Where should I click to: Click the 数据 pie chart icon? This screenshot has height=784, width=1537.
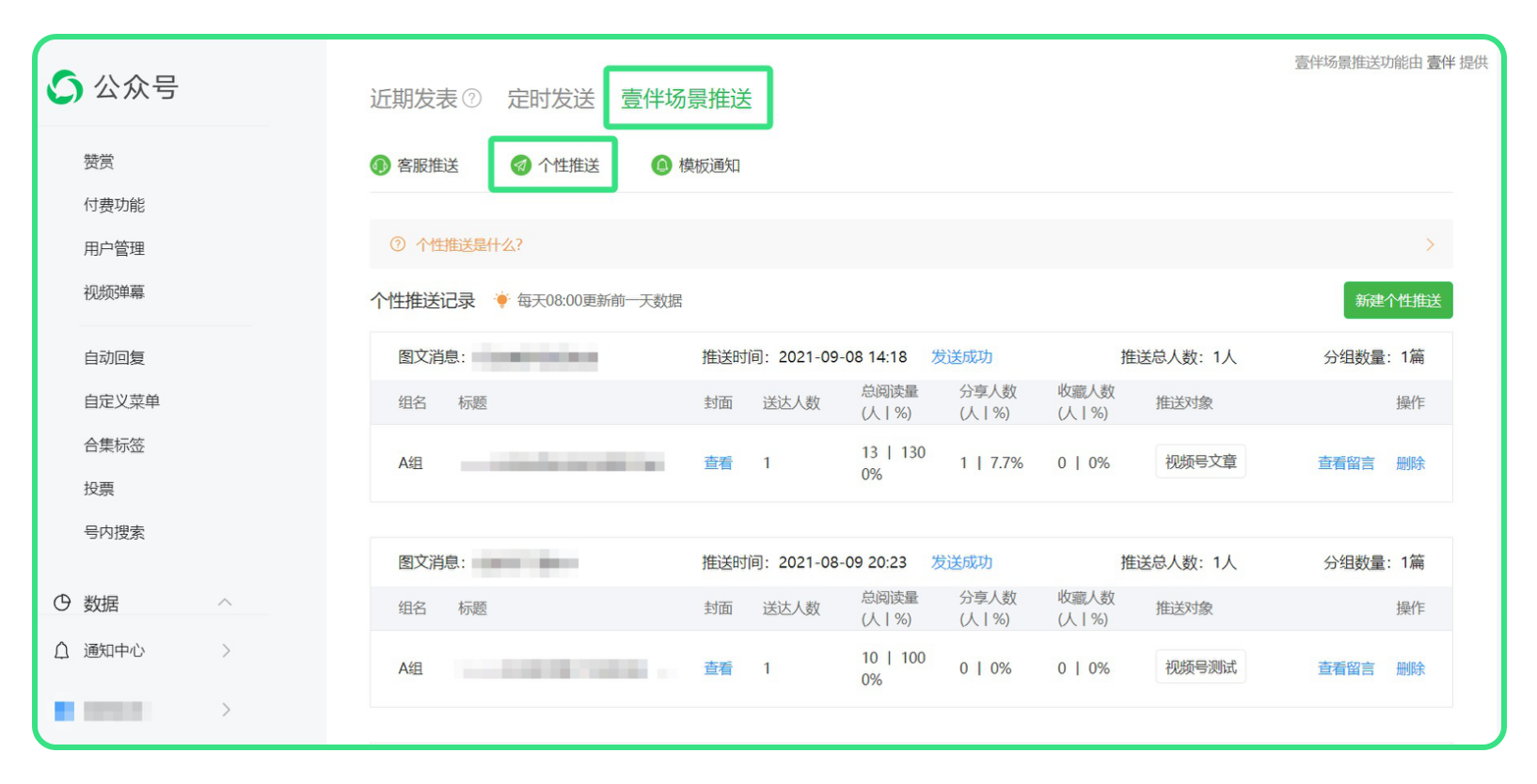(62, 603)
